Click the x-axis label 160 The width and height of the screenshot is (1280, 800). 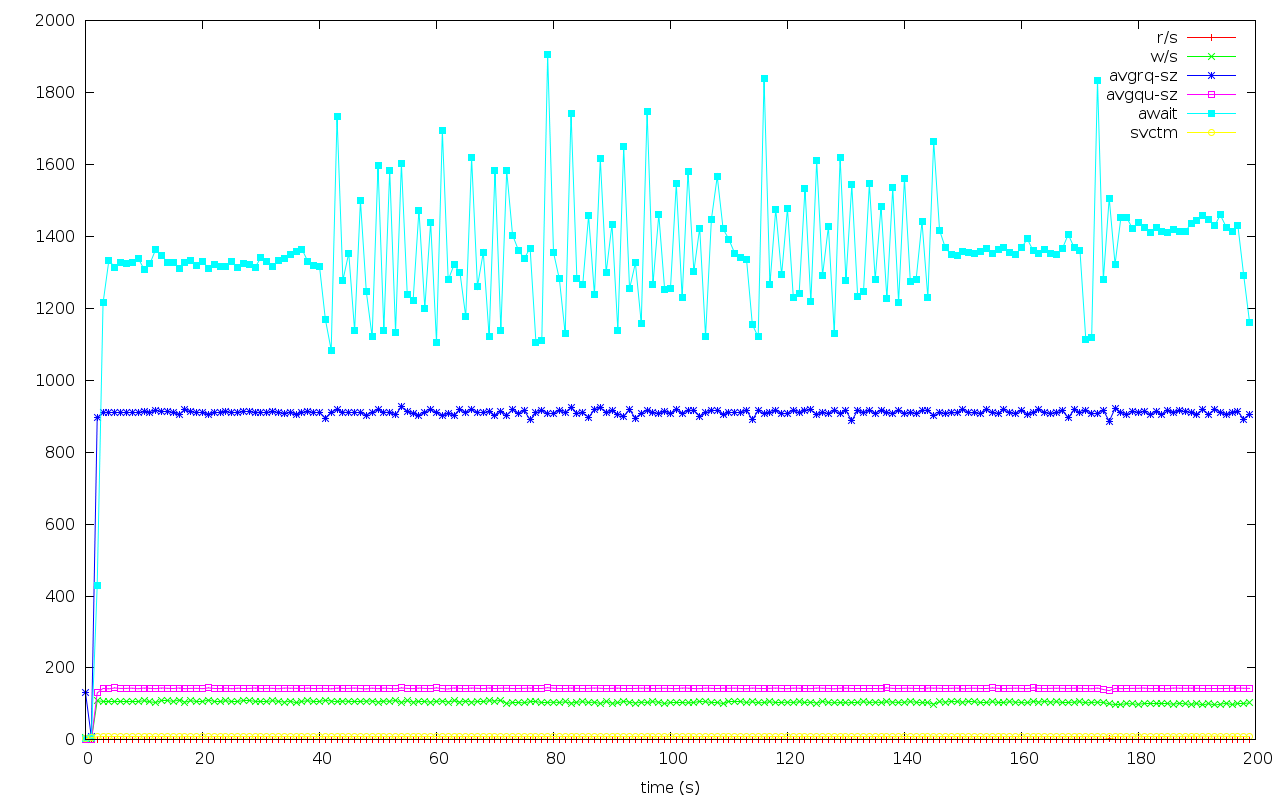pos(1022,759)
